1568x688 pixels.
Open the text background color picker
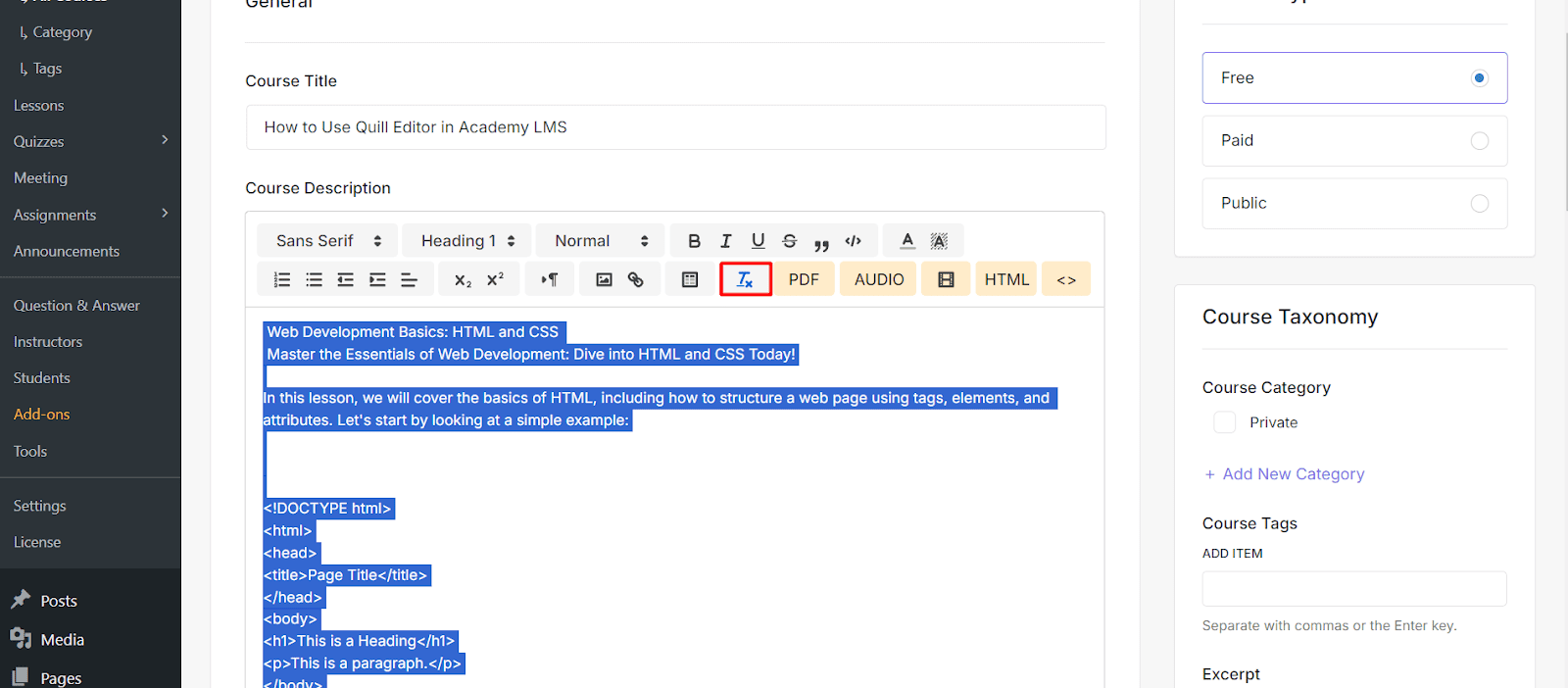pyautogui.click(x=939, y=241)
